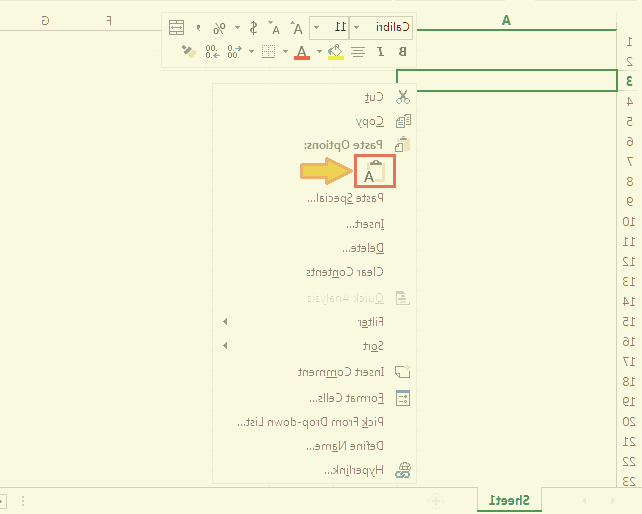Viewport: 642px width, 514px height.
Task: Switch to the Sheet1 tab
Action: [507, 499]
